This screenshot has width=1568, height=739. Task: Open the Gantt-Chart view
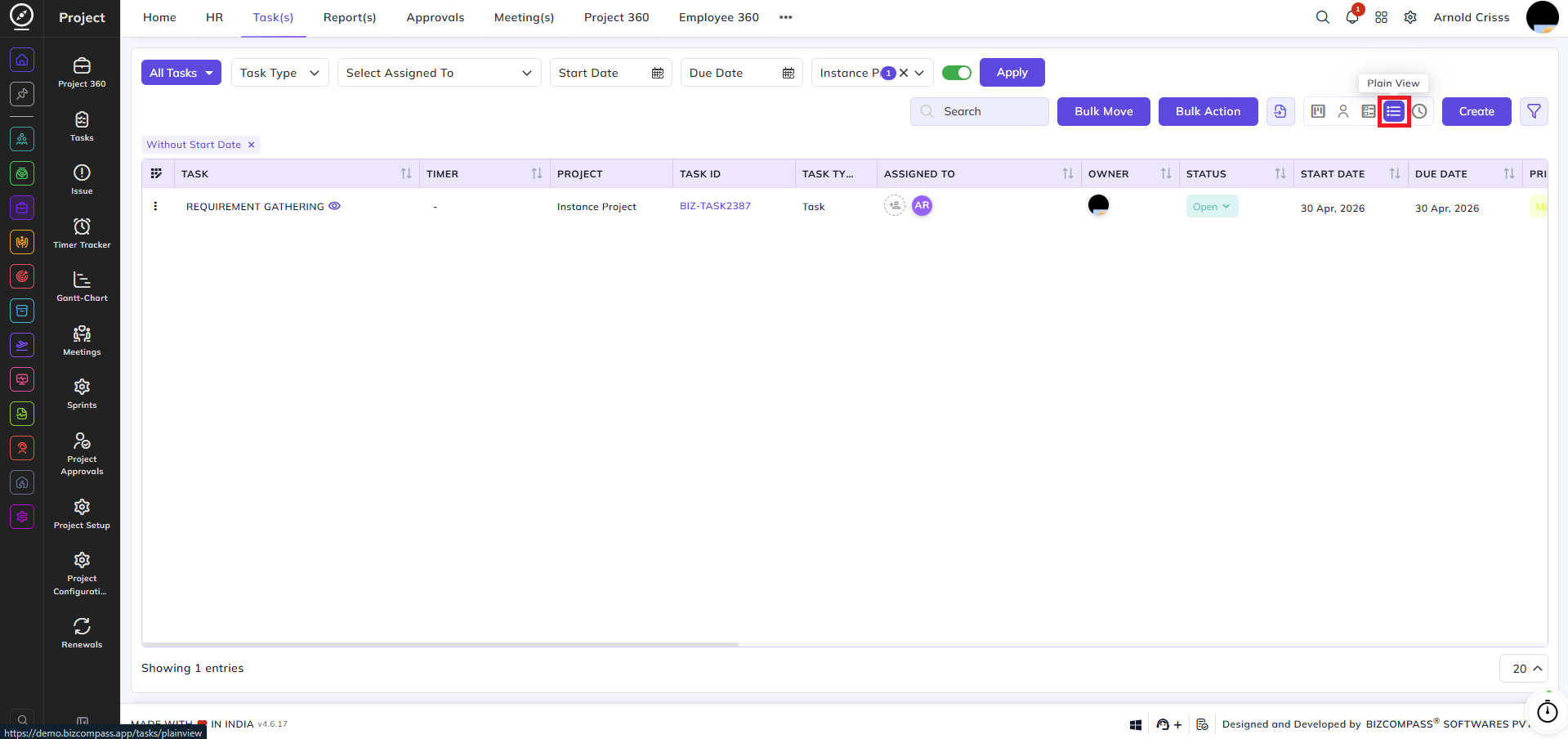click(x=82, y=287)
